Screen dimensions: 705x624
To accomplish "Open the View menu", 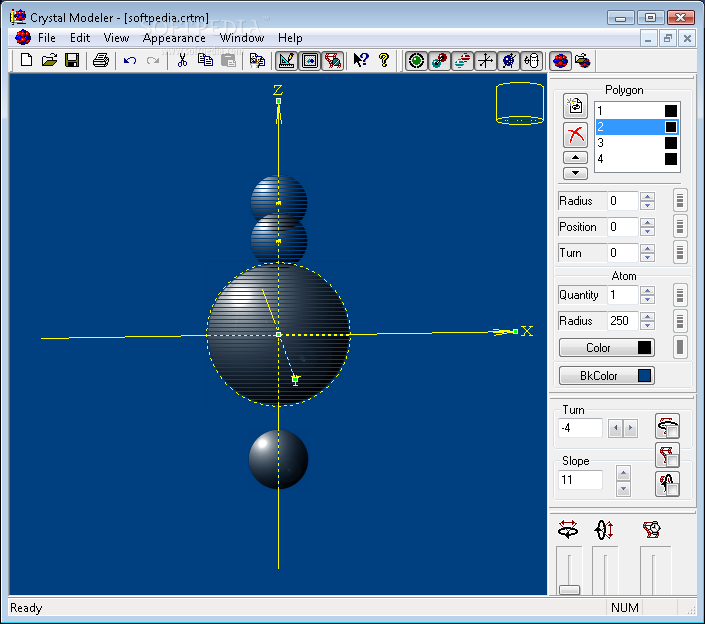I will 116,38.
